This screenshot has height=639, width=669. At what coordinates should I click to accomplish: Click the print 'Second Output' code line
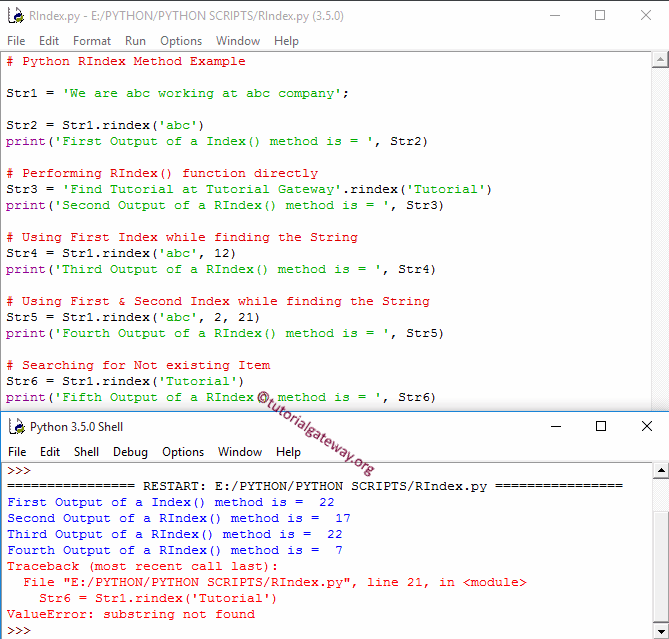(x=225, y=205)
